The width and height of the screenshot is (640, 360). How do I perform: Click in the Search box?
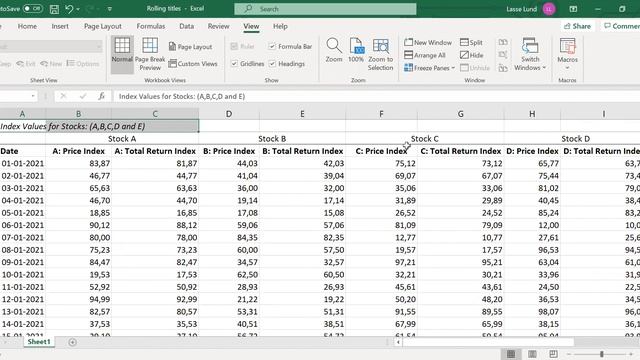(325, 9)
